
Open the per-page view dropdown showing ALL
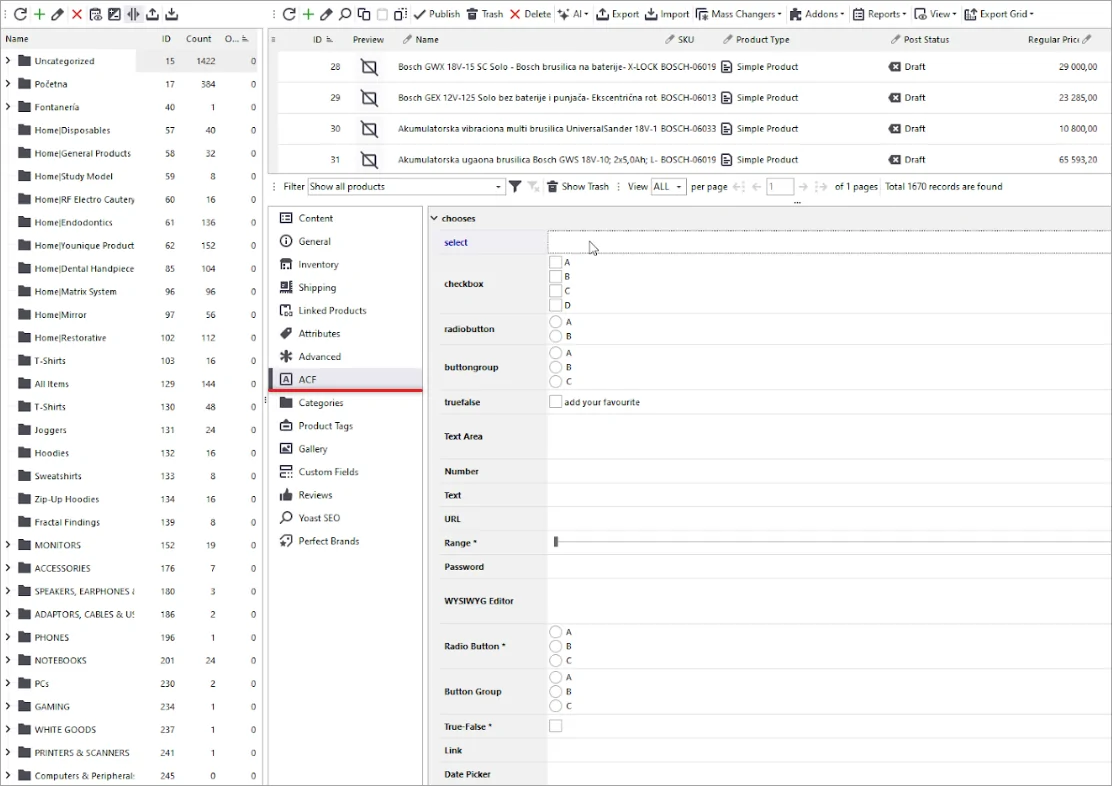coord(668,186)
